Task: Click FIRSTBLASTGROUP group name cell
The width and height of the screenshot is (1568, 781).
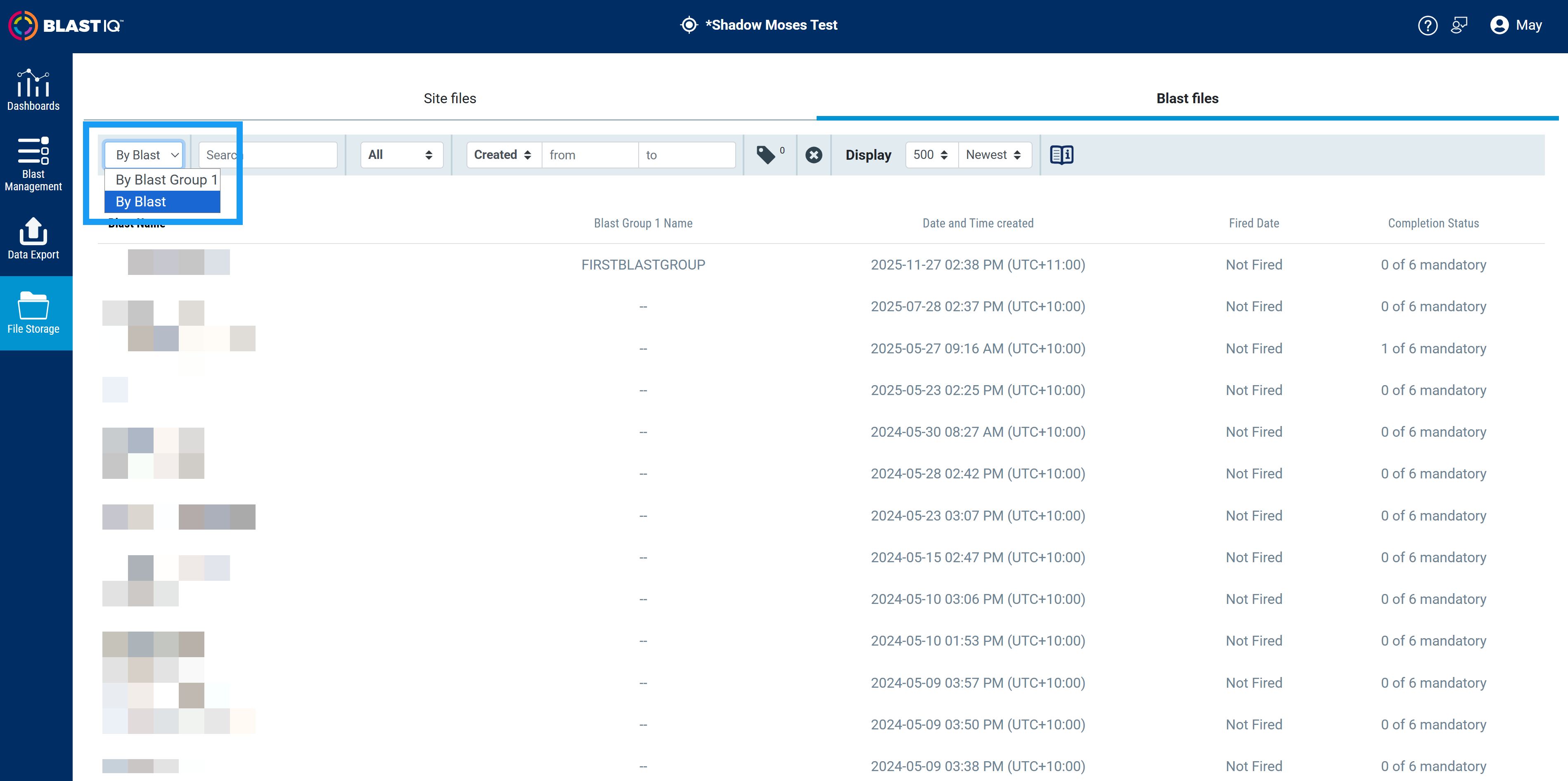Action: 643,265
